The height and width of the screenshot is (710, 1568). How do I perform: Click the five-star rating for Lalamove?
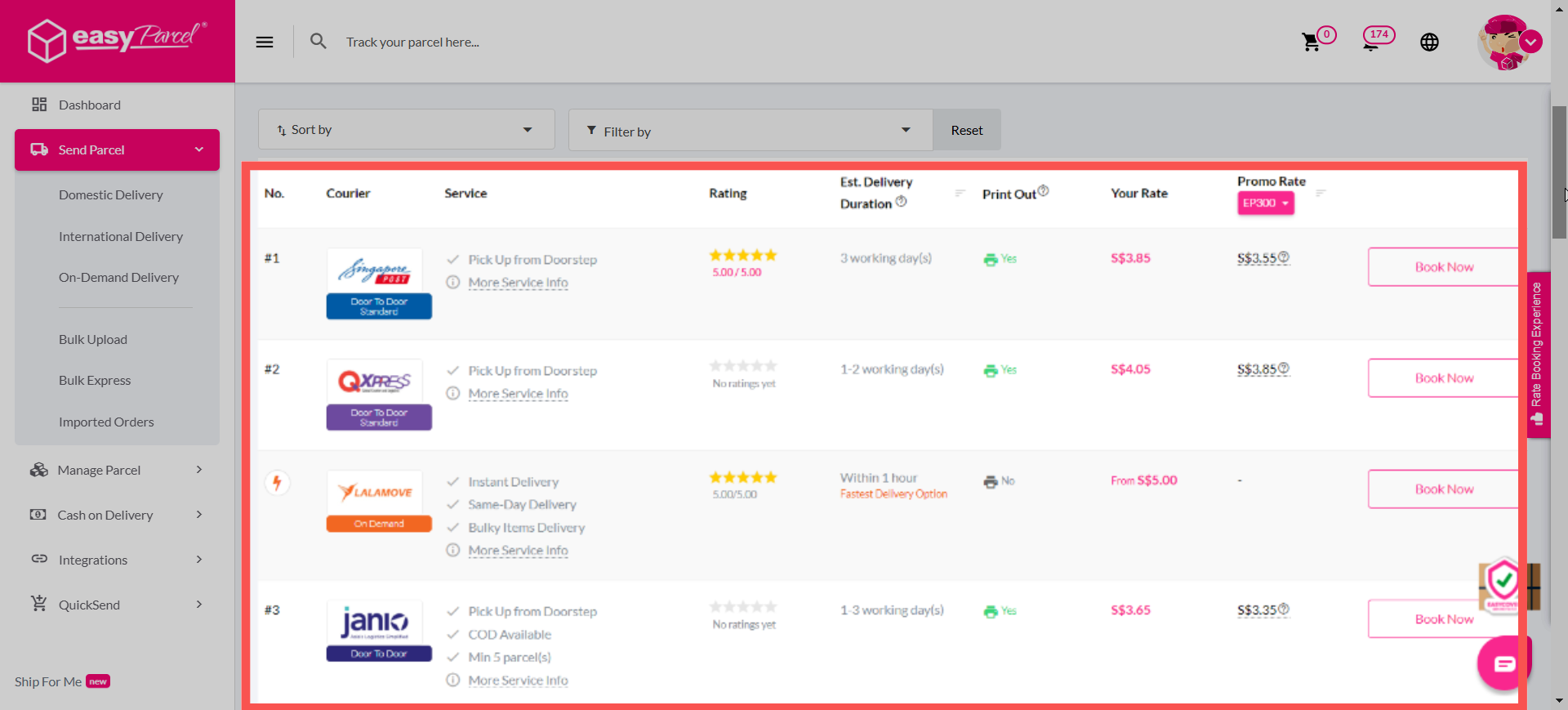point(742,477)
